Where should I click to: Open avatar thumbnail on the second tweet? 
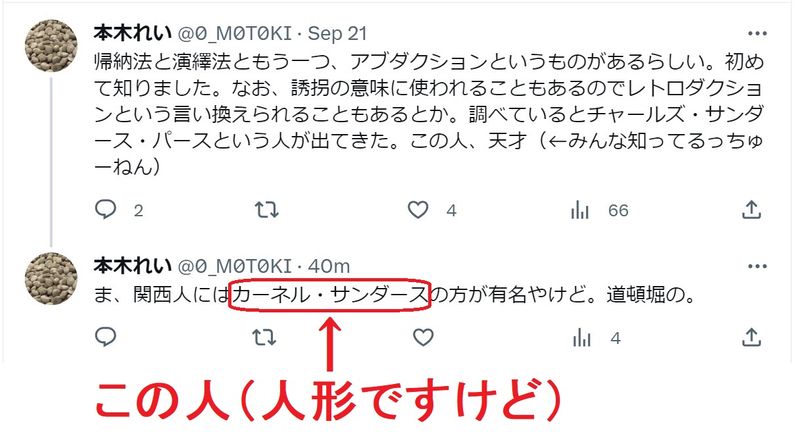pos(51,278)
